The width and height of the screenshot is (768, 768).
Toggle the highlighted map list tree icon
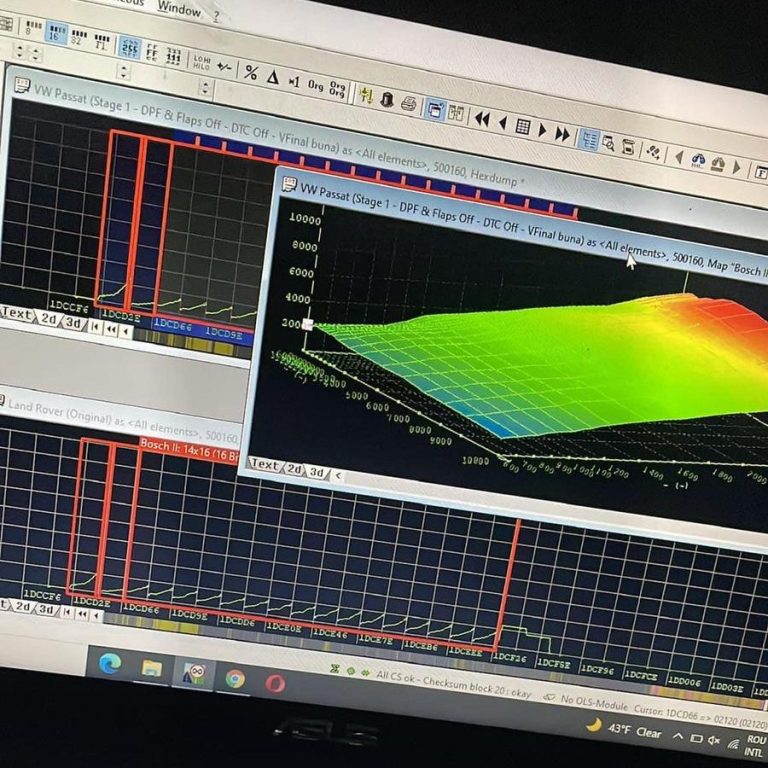coord(588,141)
